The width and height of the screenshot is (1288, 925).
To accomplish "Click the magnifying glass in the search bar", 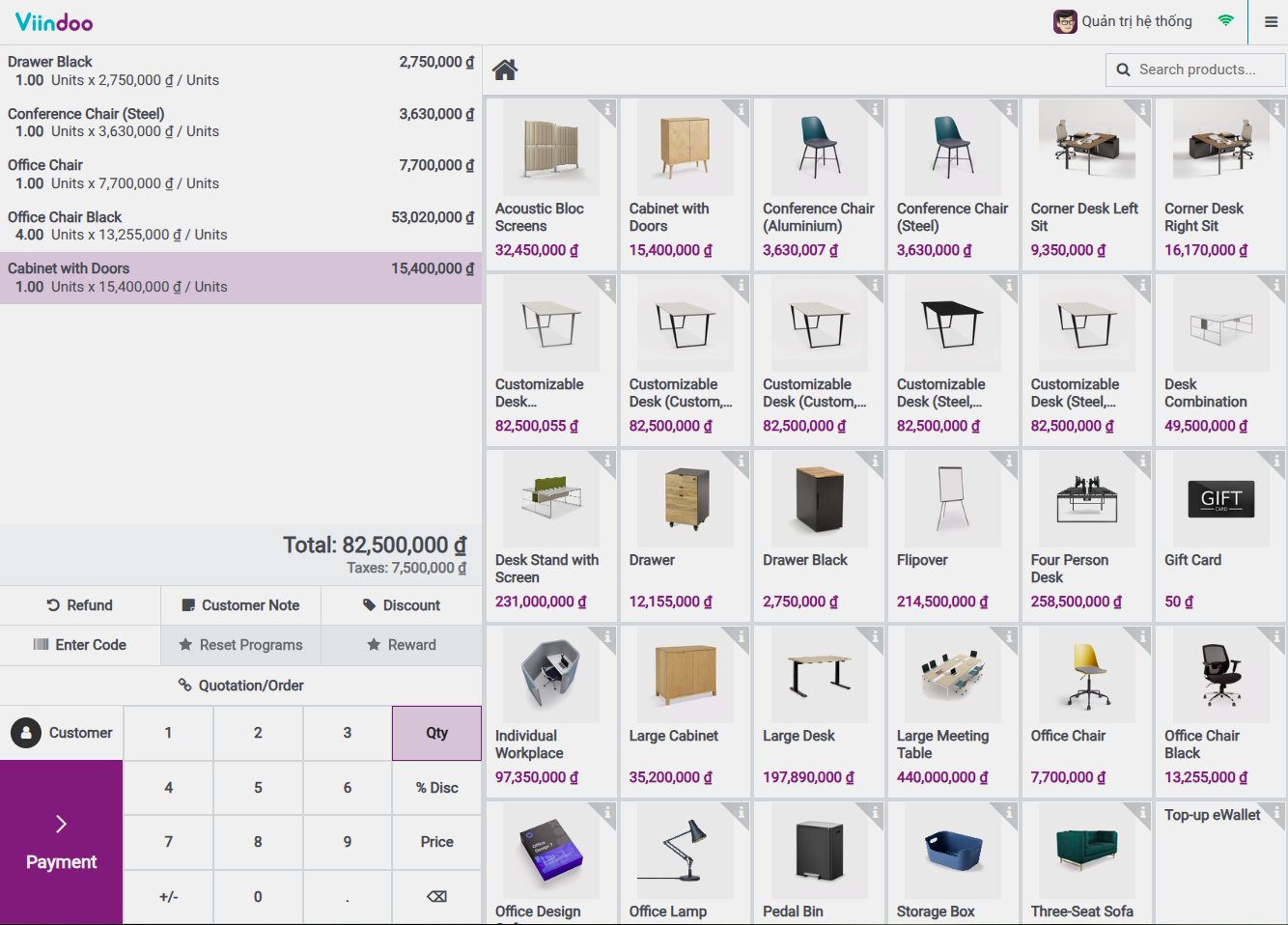I will 1121,70.
